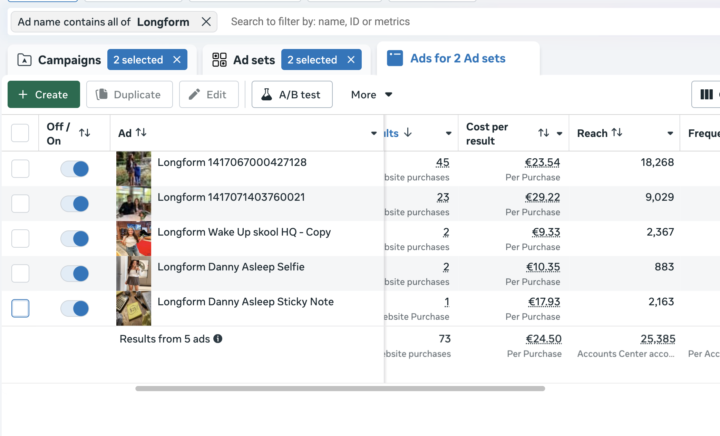Click the columns layout icon at right

[x=707, y=95]
